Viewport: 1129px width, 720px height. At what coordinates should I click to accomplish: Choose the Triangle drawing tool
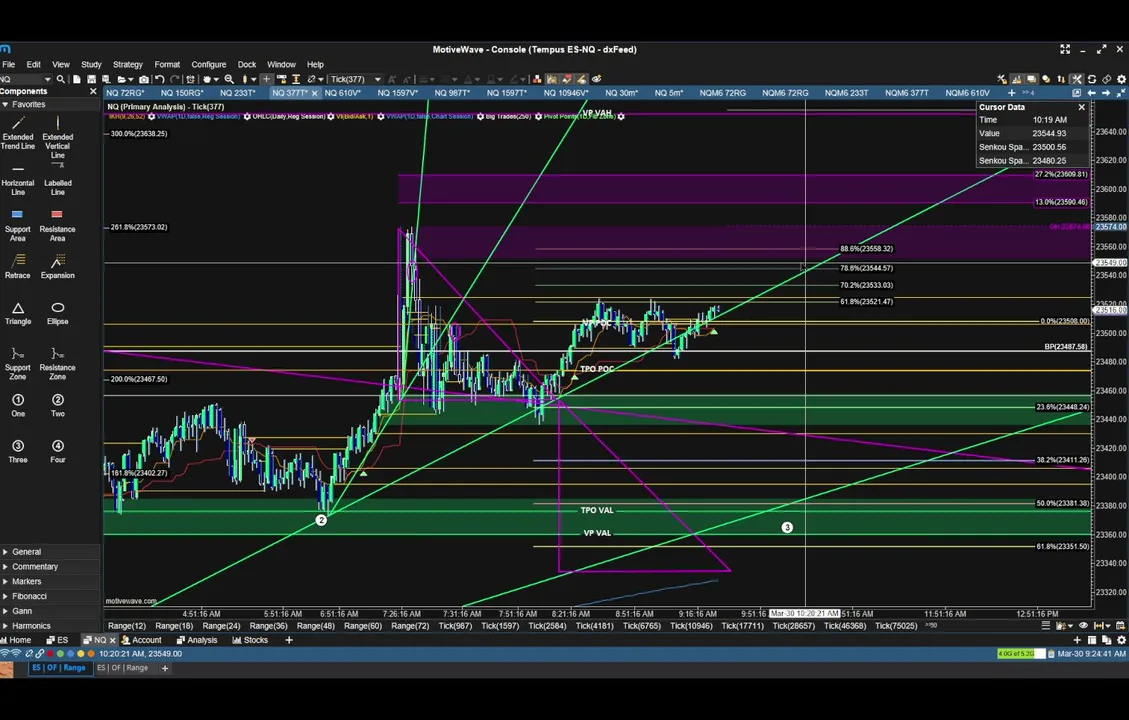click(18, 313)
